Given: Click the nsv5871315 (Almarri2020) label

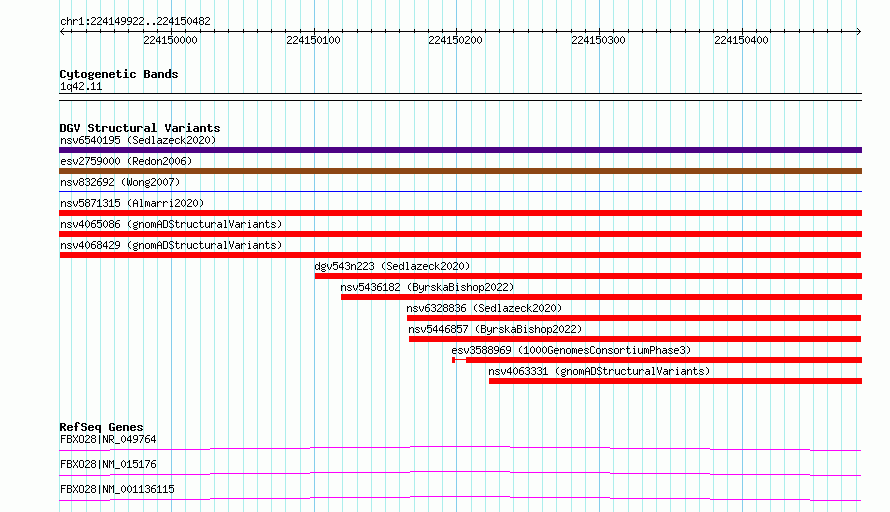Looking at the screenshot, I should [x=132, y=203].
